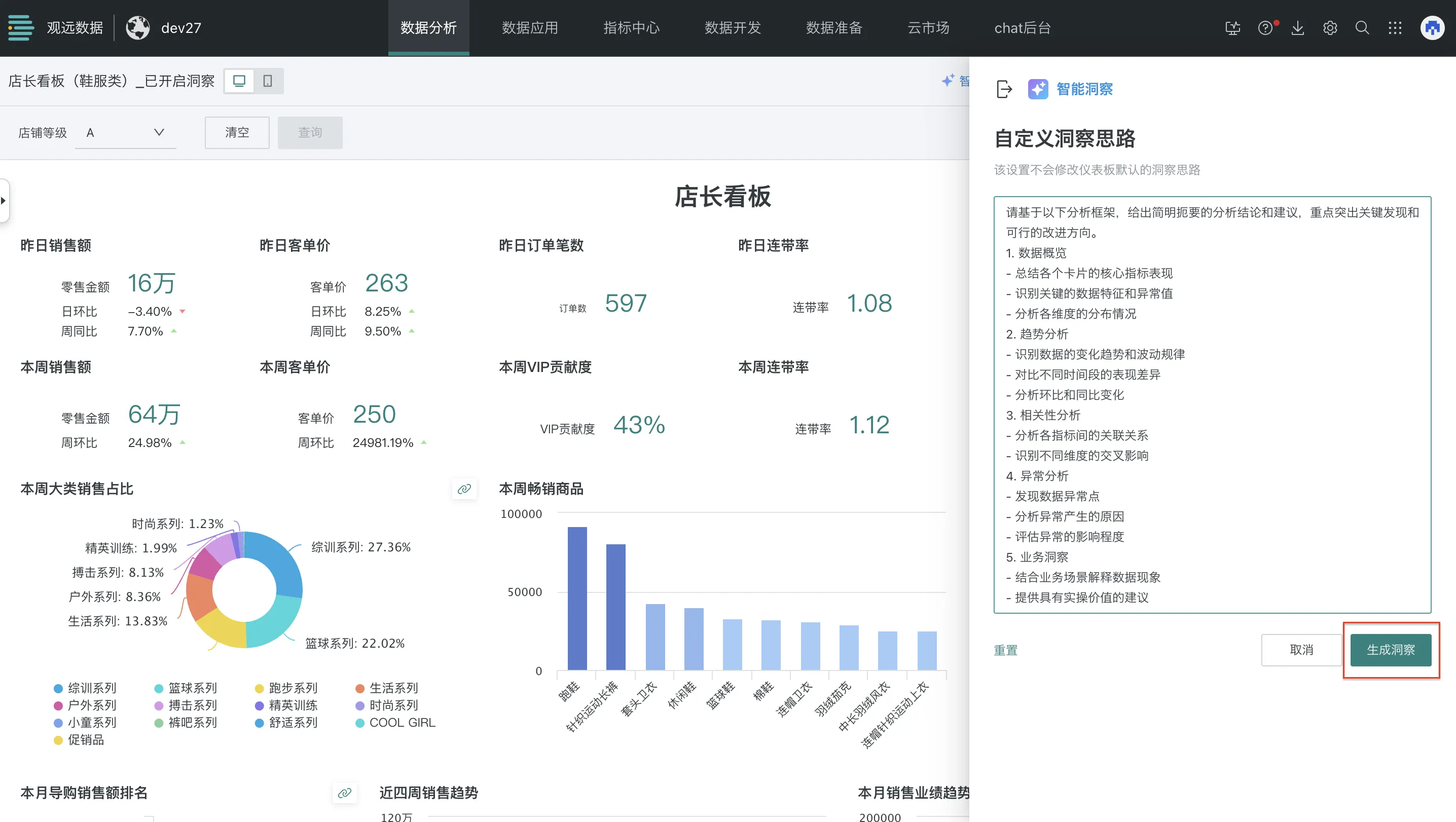The width and height of the screenshot is (1456, 822).
Task: Click the 597 订单数 value
Action: [x=626, y=304]
